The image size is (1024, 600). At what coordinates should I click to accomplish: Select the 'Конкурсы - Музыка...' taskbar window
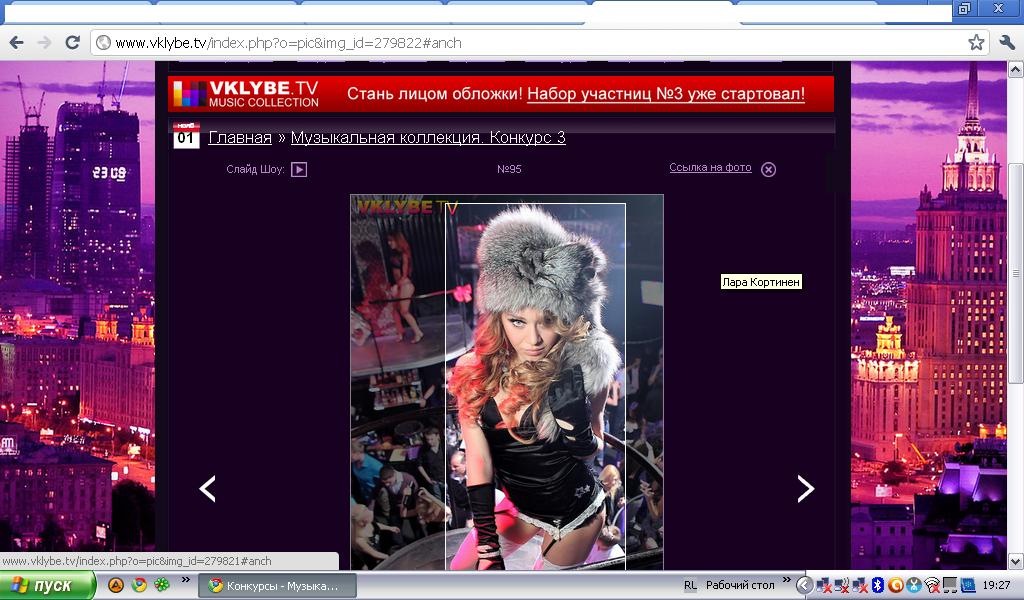(278, 586)
